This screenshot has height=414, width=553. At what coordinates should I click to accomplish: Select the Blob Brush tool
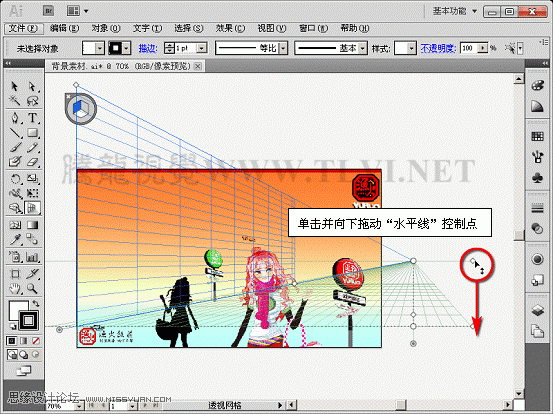pyautogui.click(x=14, y=162)
